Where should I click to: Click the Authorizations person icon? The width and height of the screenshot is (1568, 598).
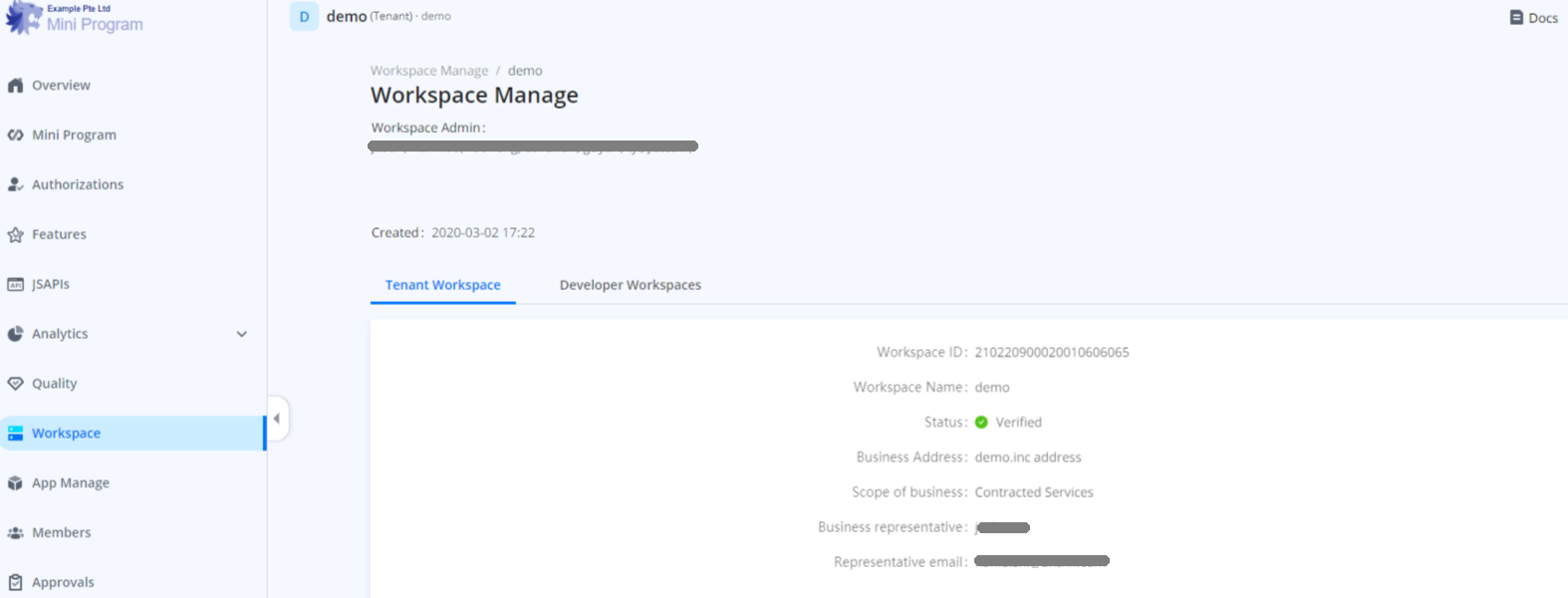coord(15,184)
